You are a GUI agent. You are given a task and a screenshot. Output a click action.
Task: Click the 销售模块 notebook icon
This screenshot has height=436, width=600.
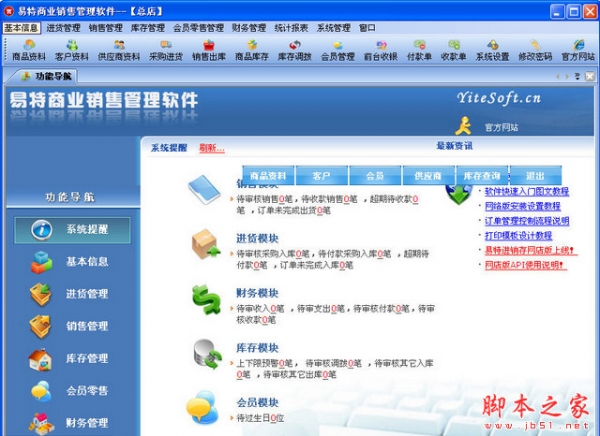[x=204, y=189]
